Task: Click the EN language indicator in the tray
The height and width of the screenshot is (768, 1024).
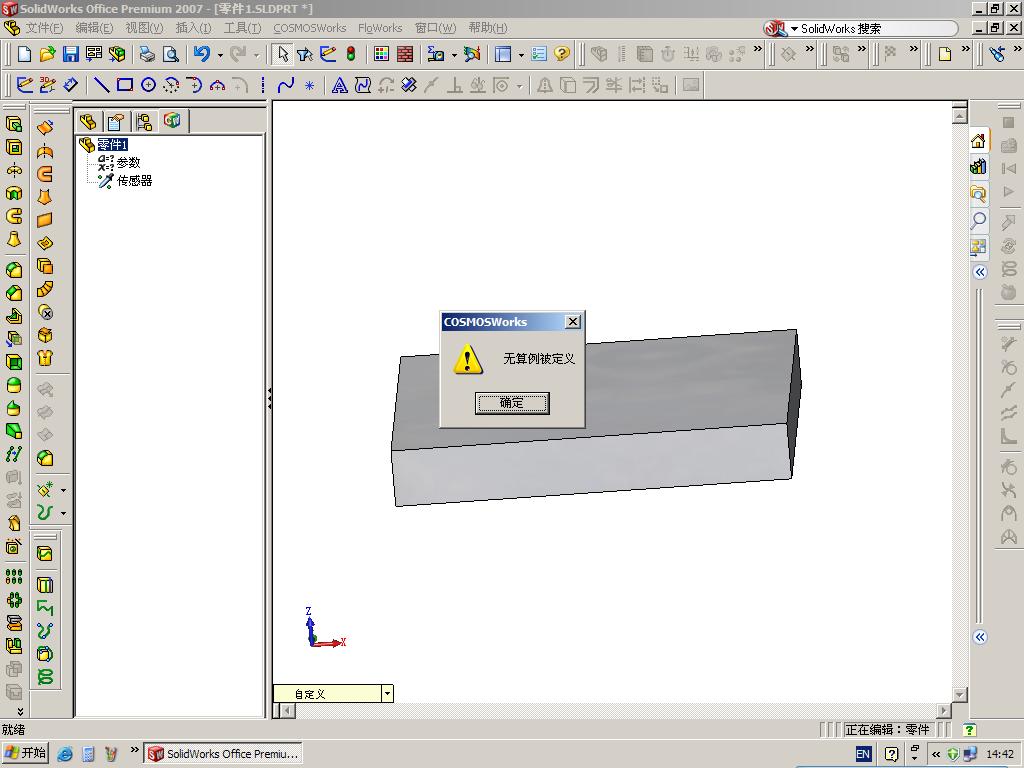Action: point(863,754)
